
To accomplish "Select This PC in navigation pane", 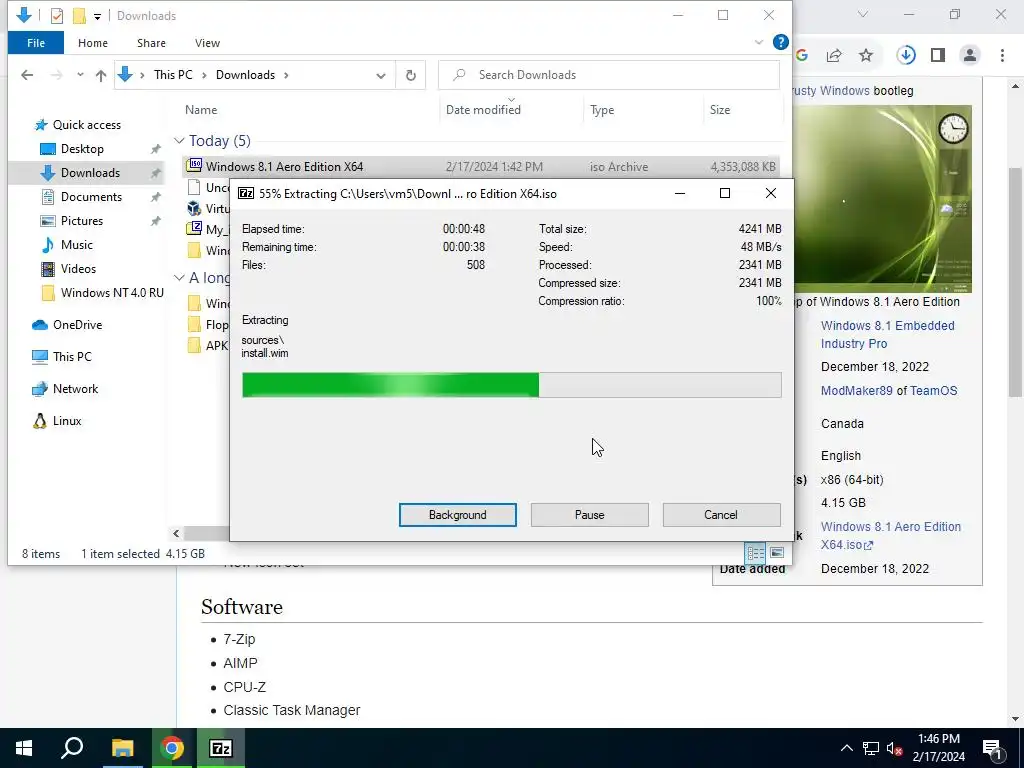I will [x=72, y=357].
